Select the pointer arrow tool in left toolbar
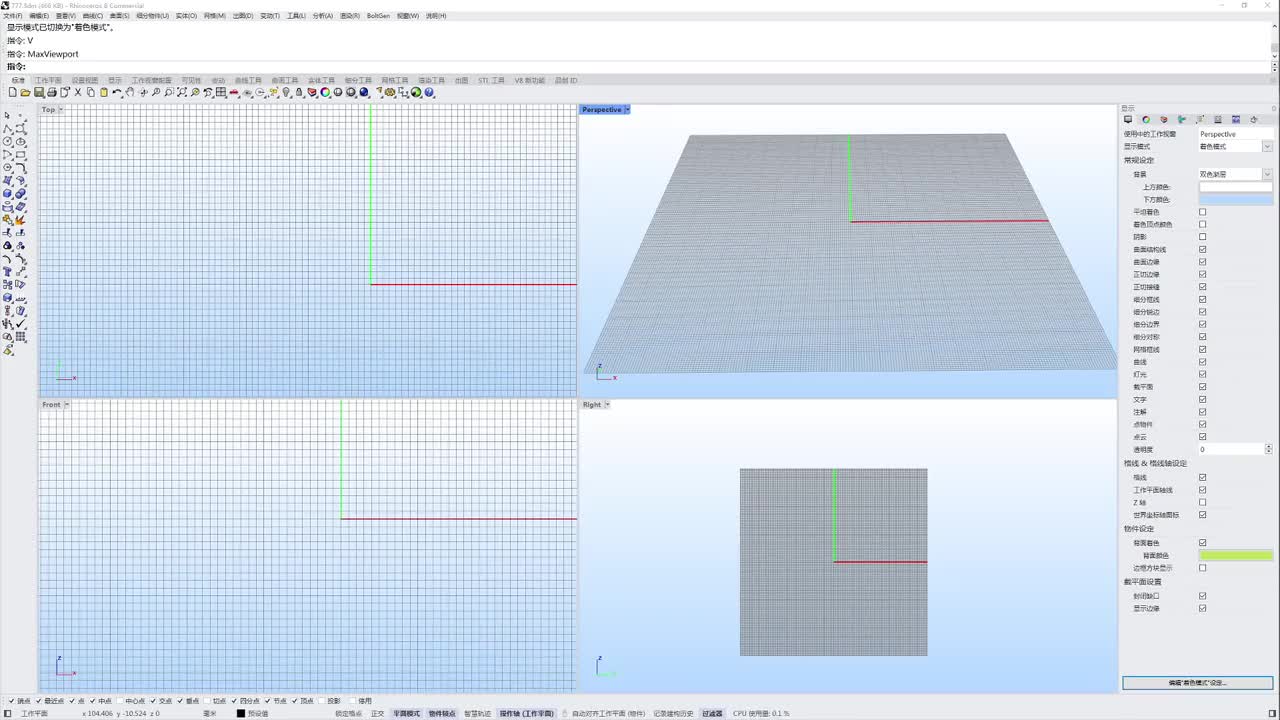This screenshot has height=720, width=1280. [7, 116]
